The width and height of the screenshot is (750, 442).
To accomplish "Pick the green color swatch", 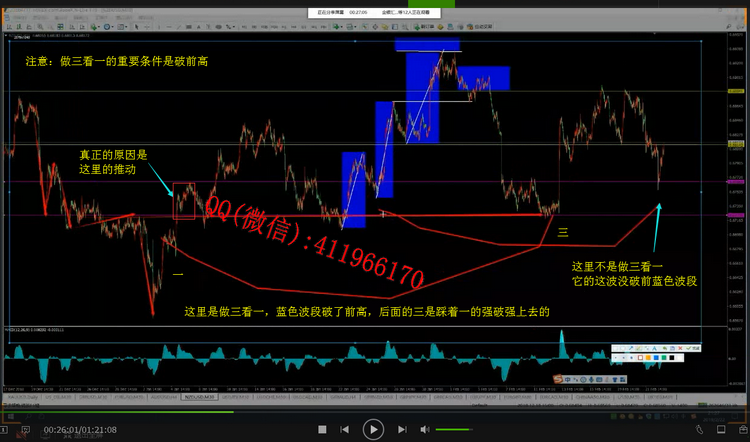I will [664, 358].
